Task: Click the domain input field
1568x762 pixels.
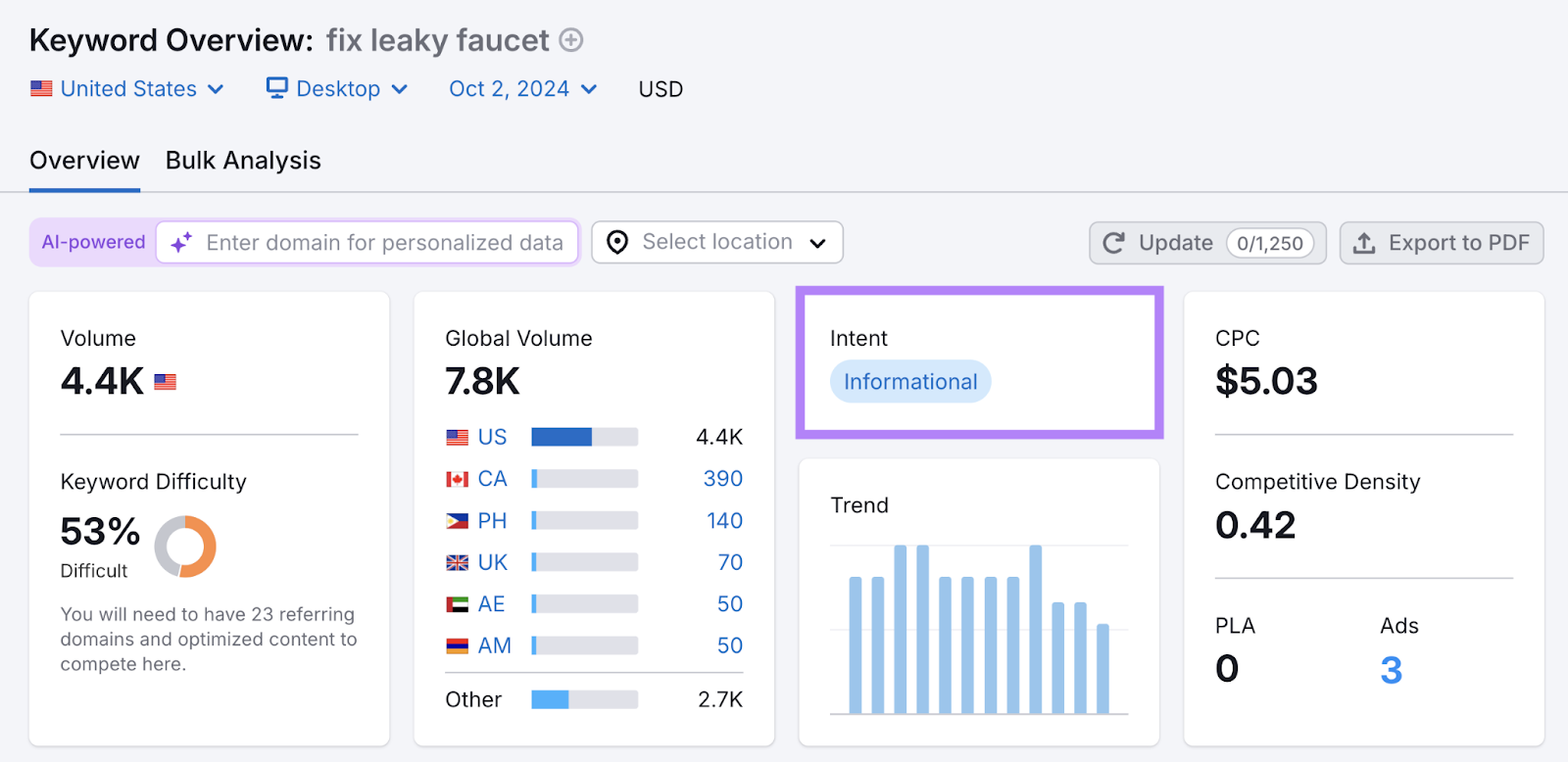Action: click(x=384, y=243)
